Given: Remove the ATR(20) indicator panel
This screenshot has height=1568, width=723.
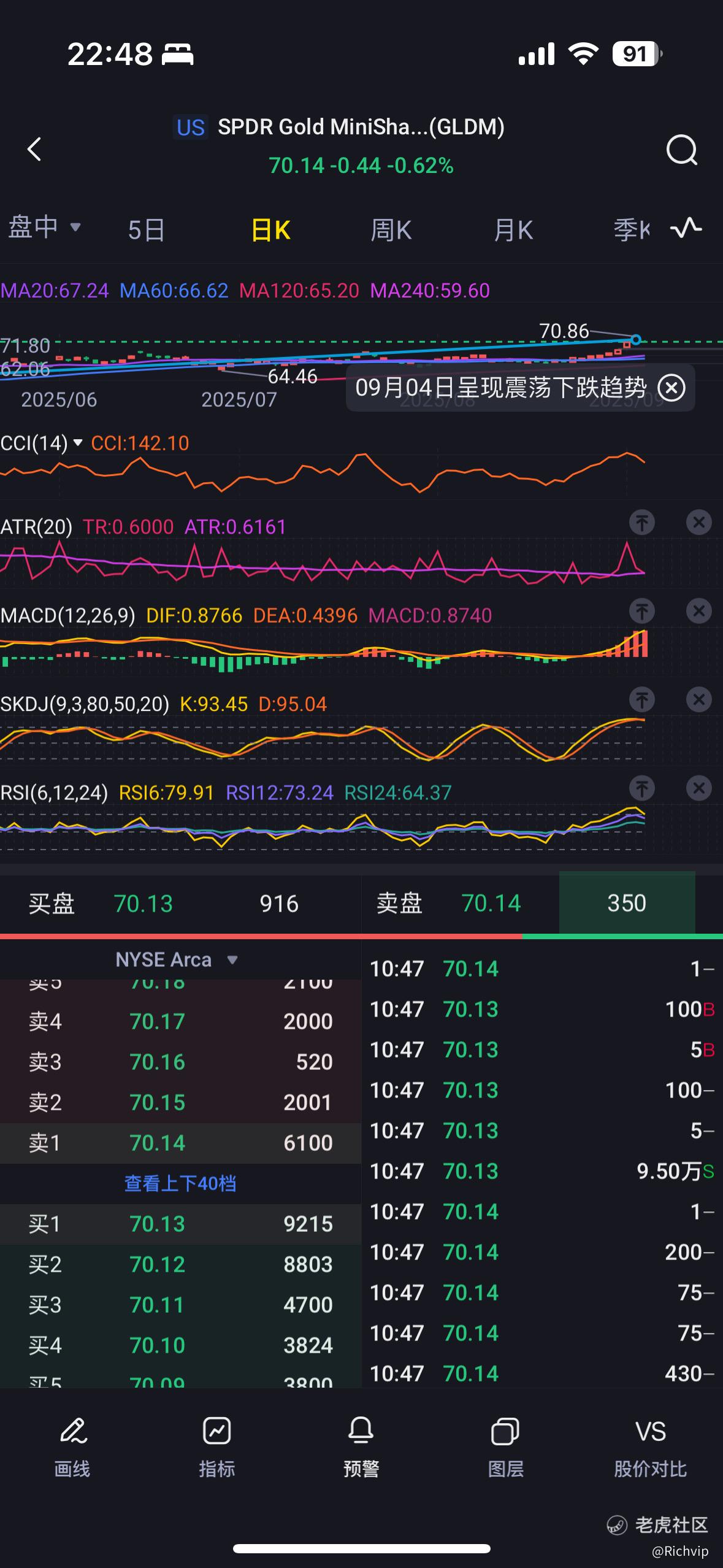Looking at the screenshot, I should tap(698, 523).
